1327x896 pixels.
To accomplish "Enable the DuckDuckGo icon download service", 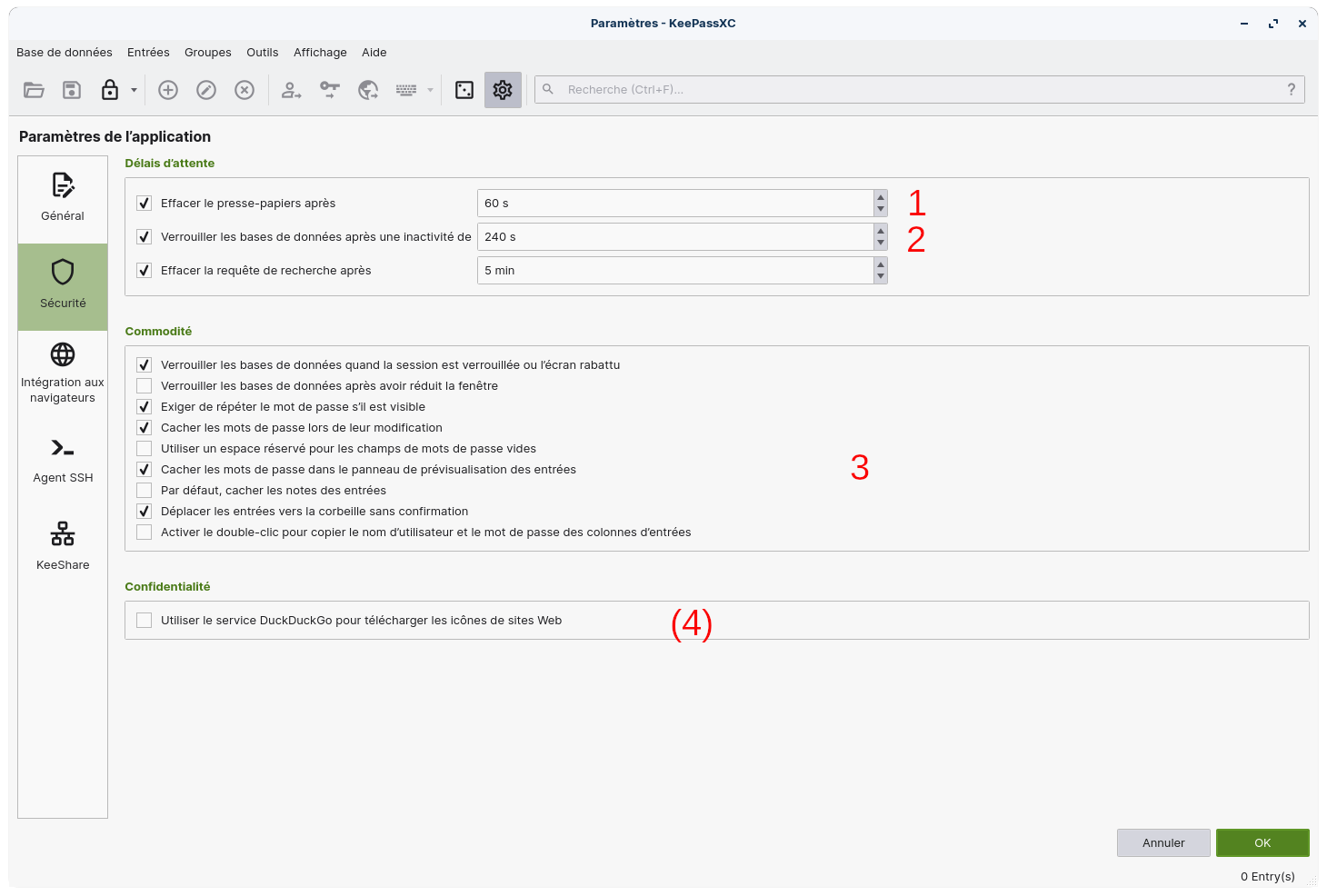I will 145,621.
